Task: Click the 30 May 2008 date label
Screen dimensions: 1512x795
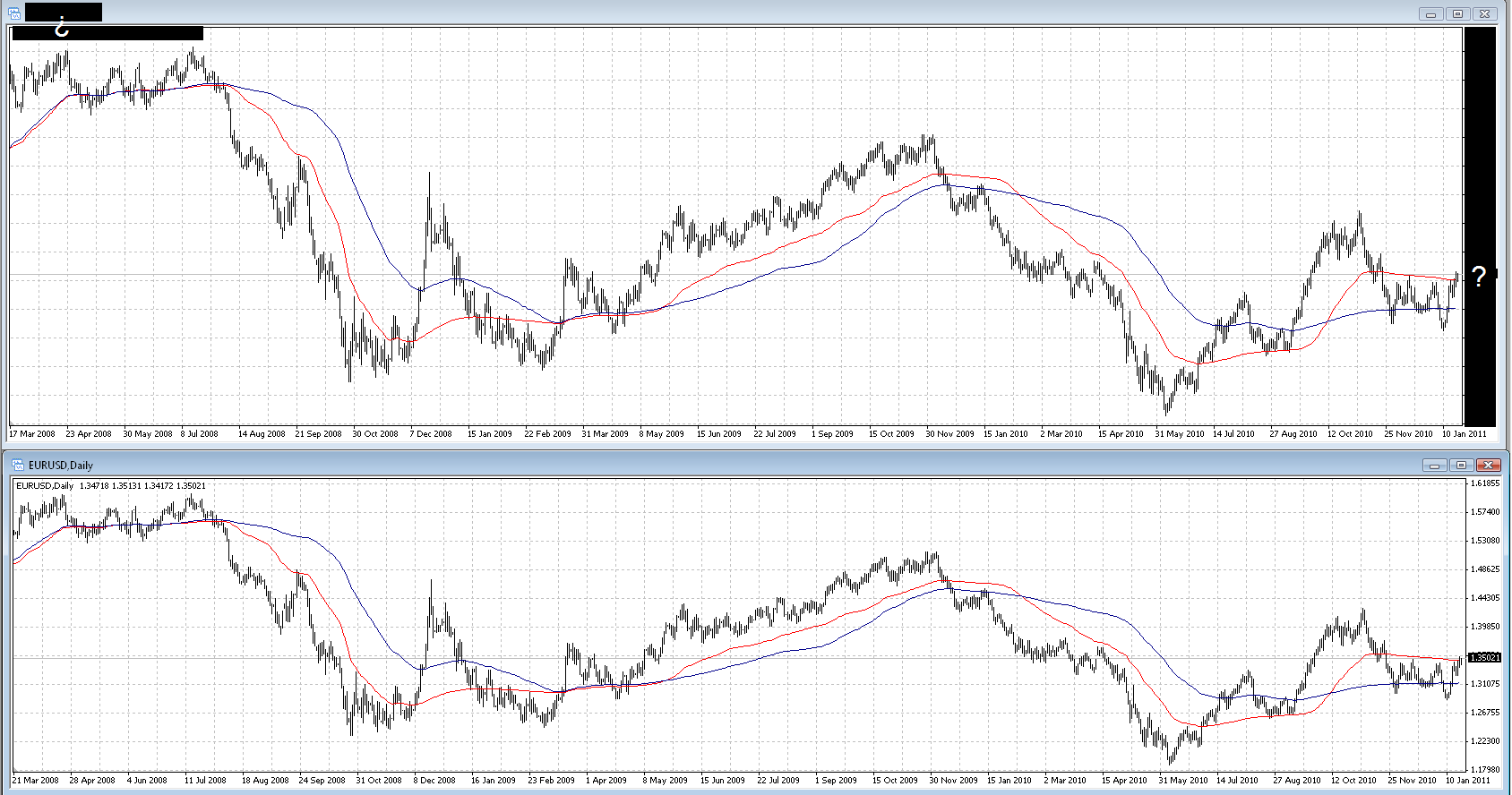Action: [x=148, y=434]
